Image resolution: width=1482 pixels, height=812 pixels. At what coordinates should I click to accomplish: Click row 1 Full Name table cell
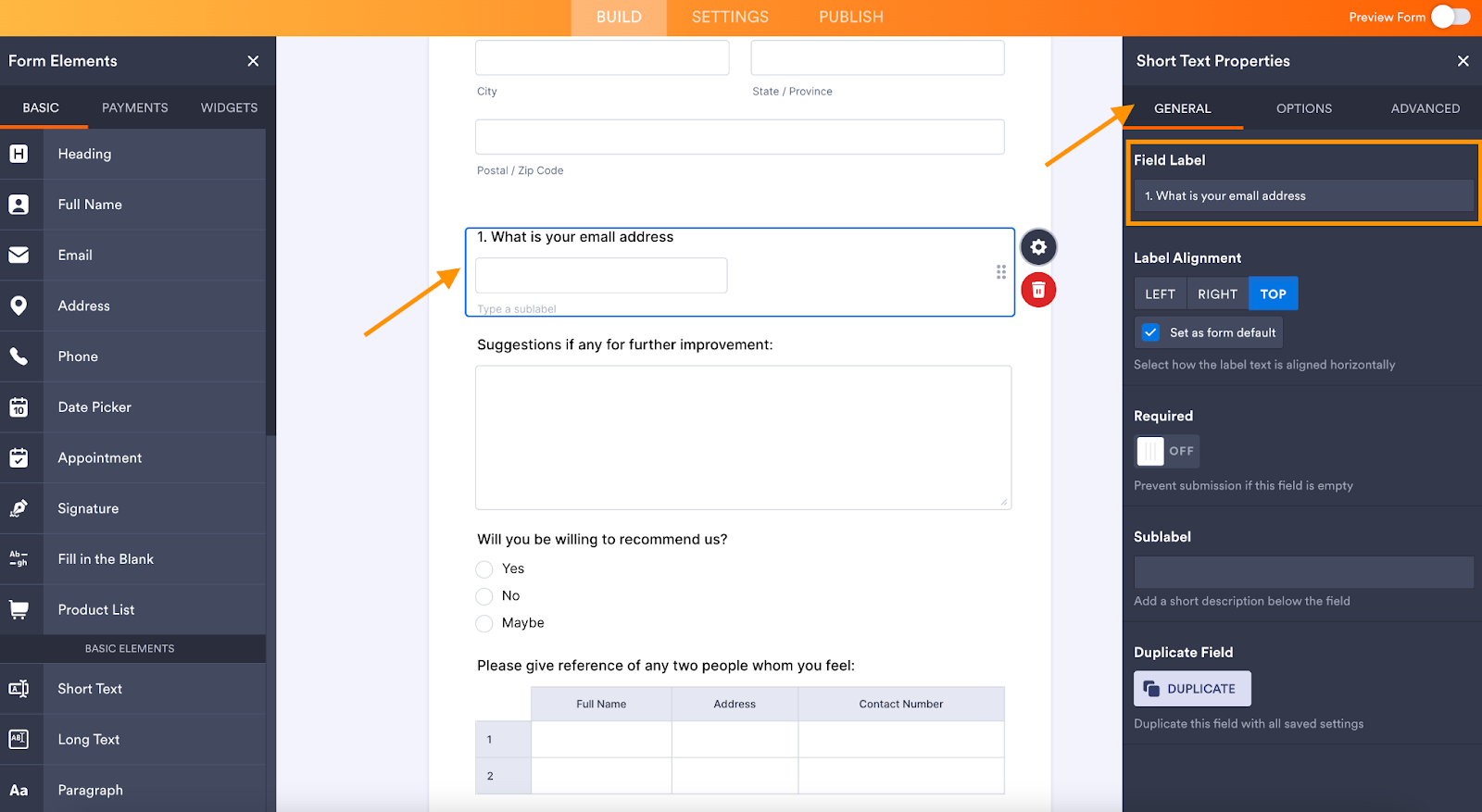pyautogui.click(x=601, y=739)
